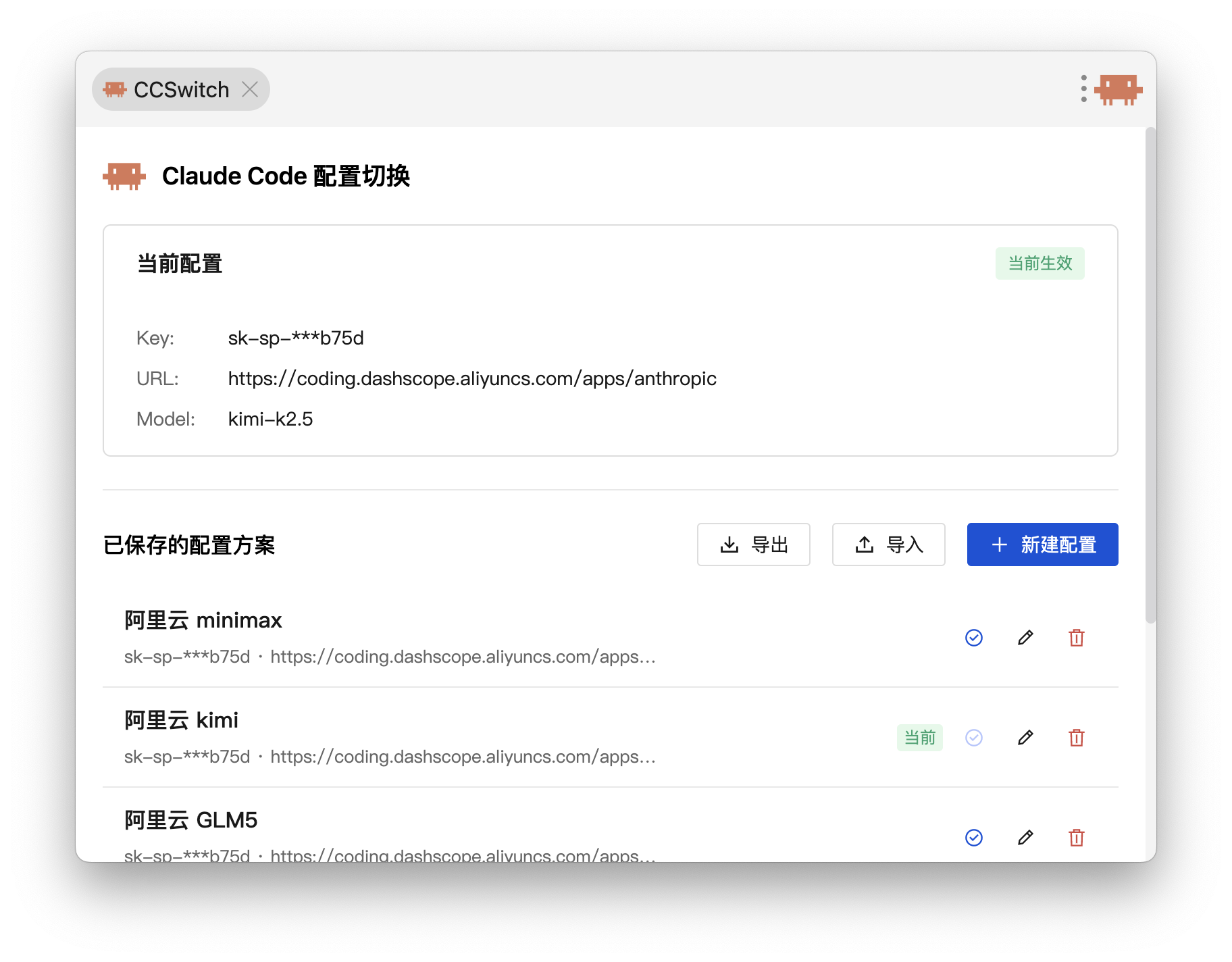Image resolution: width=1232 pixels, height=962 pixels.
Task: Click trash icon for 阿里云 GLM5
Action: click(x=1077, y=838)
